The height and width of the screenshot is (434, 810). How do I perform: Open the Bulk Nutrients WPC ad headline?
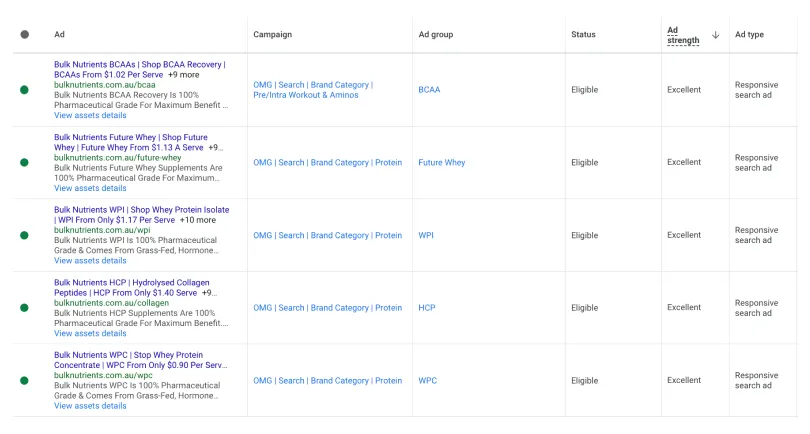[x=141, y=360]
